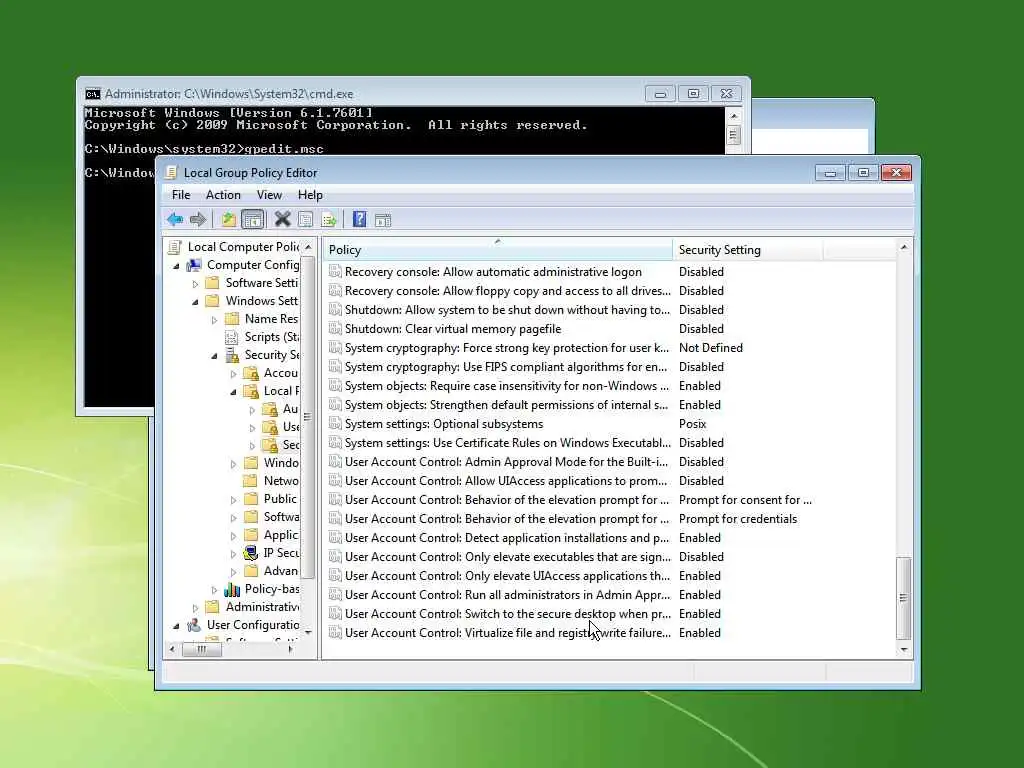Select the Security Options tree node
The image size is (1024, 768).
pyautogui.click(x=291, y=445)
